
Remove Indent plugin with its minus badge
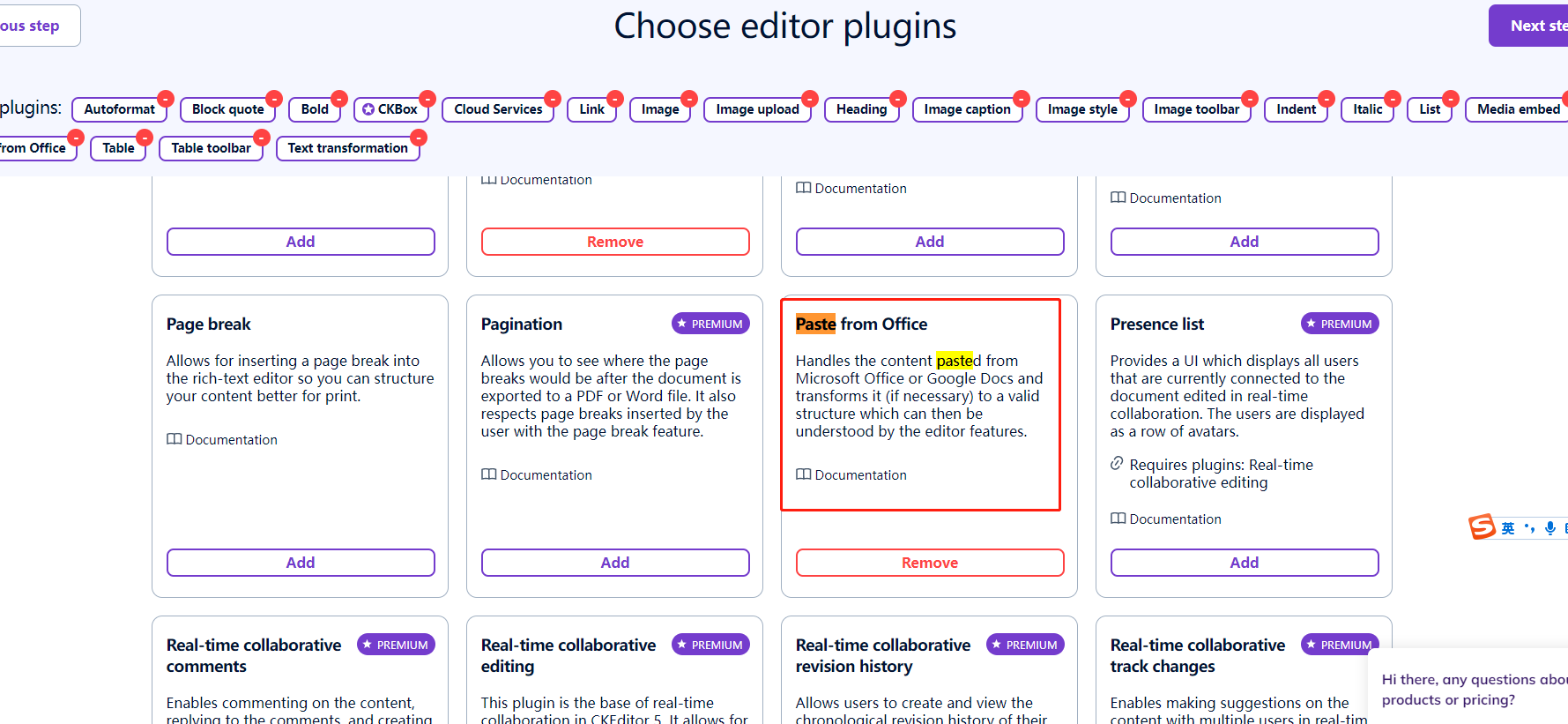pyautogui.click(x=1326, y=99)
